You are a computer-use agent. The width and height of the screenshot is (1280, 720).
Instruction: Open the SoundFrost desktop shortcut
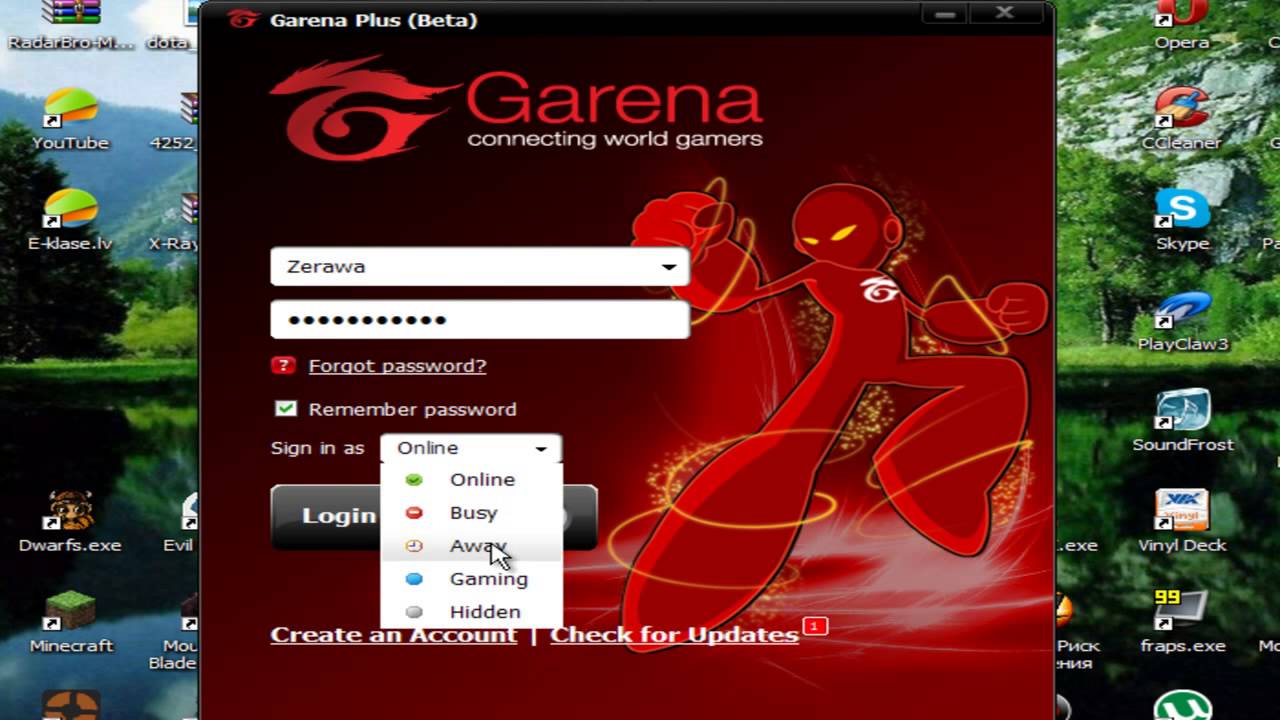(1182, 413)
